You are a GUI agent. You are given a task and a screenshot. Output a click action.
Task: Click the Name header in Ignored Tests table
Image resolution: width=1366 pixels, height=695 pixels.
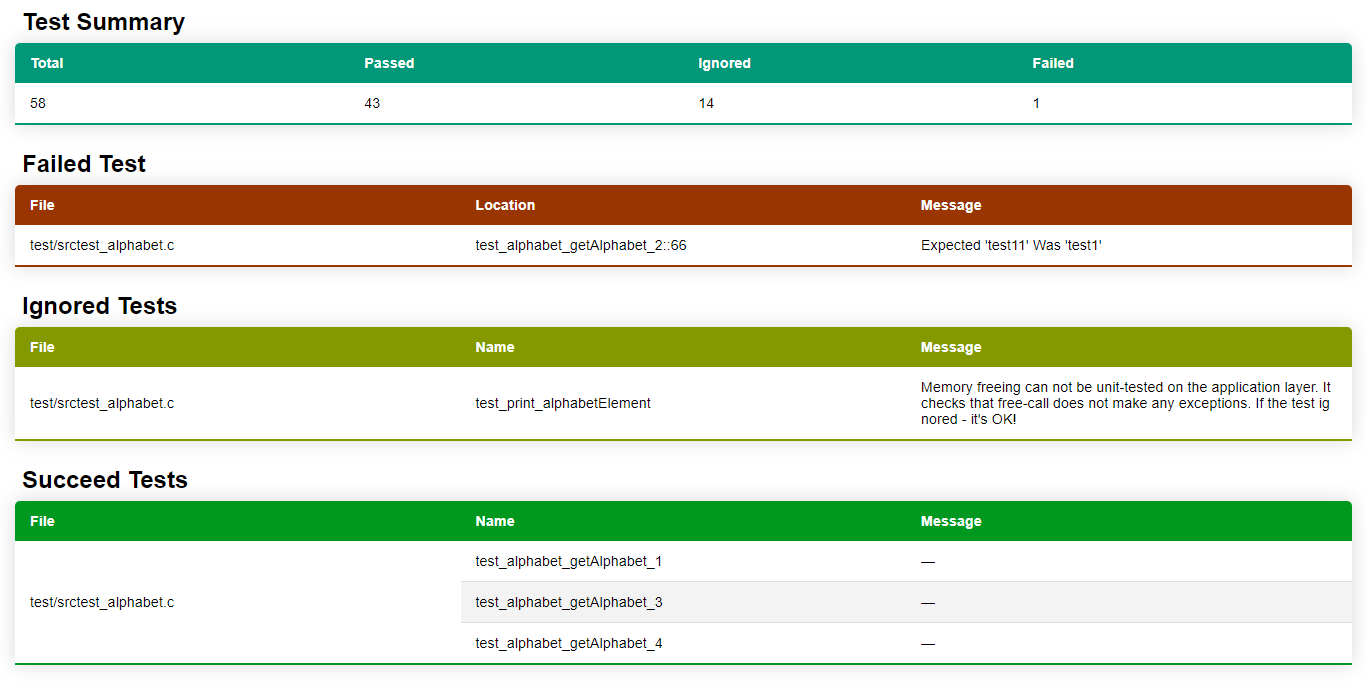tap(495, 347)
